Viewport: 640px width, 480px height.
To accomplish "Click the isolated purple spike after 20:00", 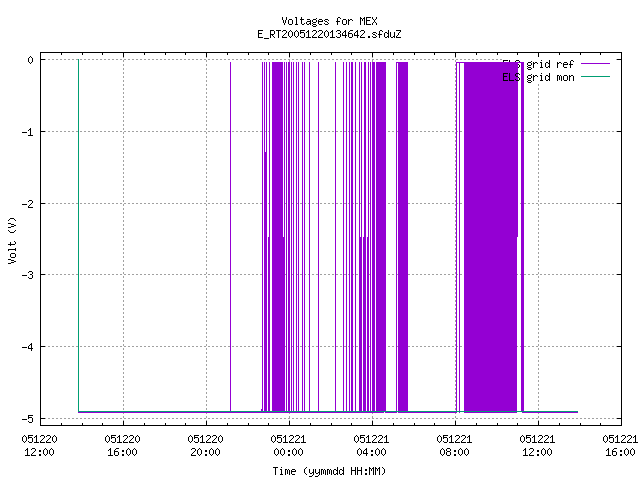I will (x=231, y=237).
